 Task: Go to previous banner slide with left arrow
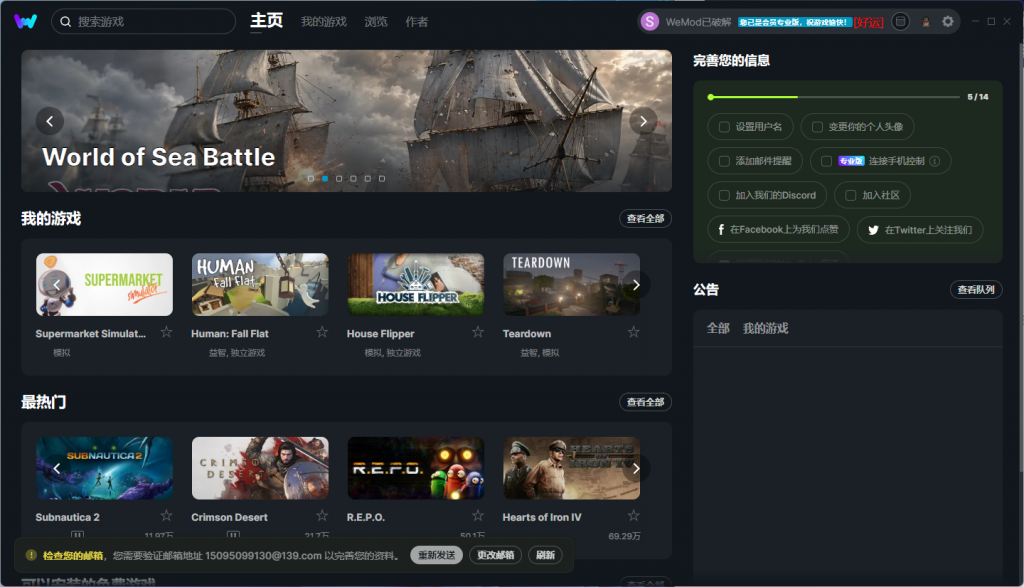click(50, 121)
